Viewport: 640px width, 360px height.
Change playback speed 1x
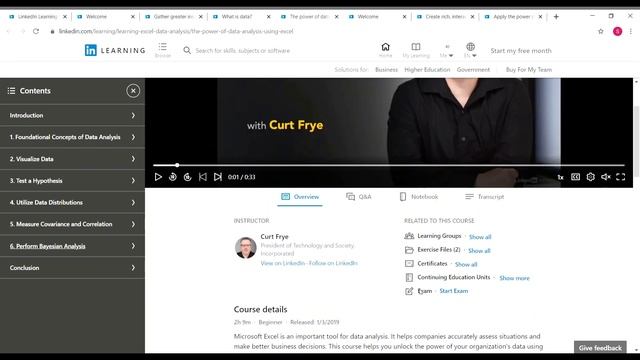pyautogui.click(x=560, y=177)
